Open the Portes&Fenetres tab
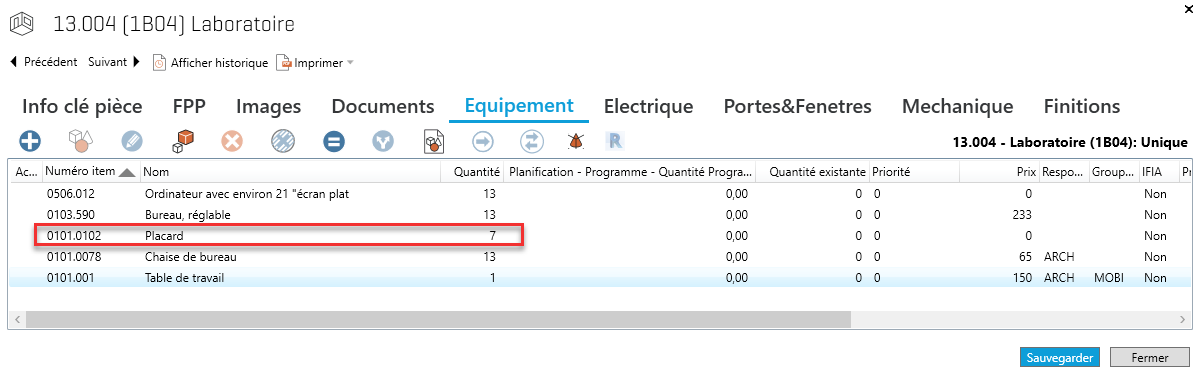The image size is (1200, 377). (797, 106)
